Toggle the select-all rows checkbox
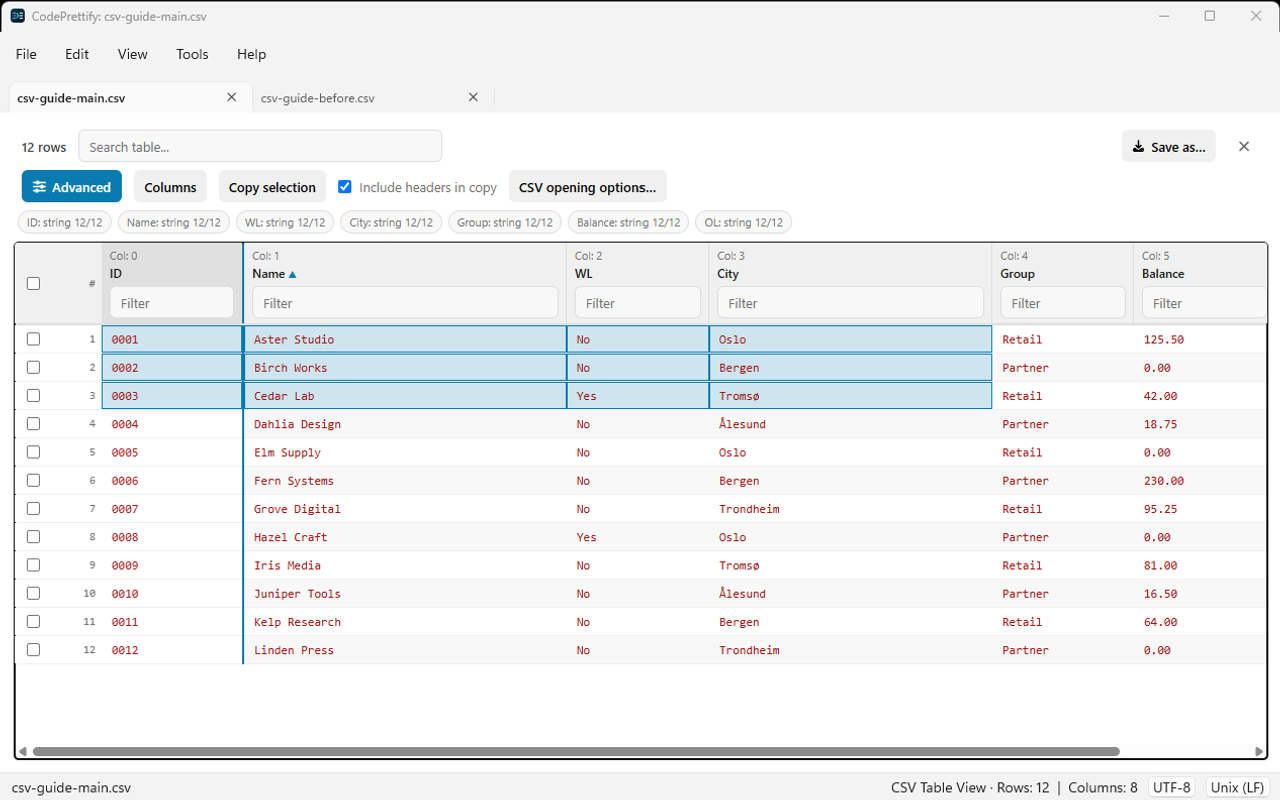 [x=33, y=283]
